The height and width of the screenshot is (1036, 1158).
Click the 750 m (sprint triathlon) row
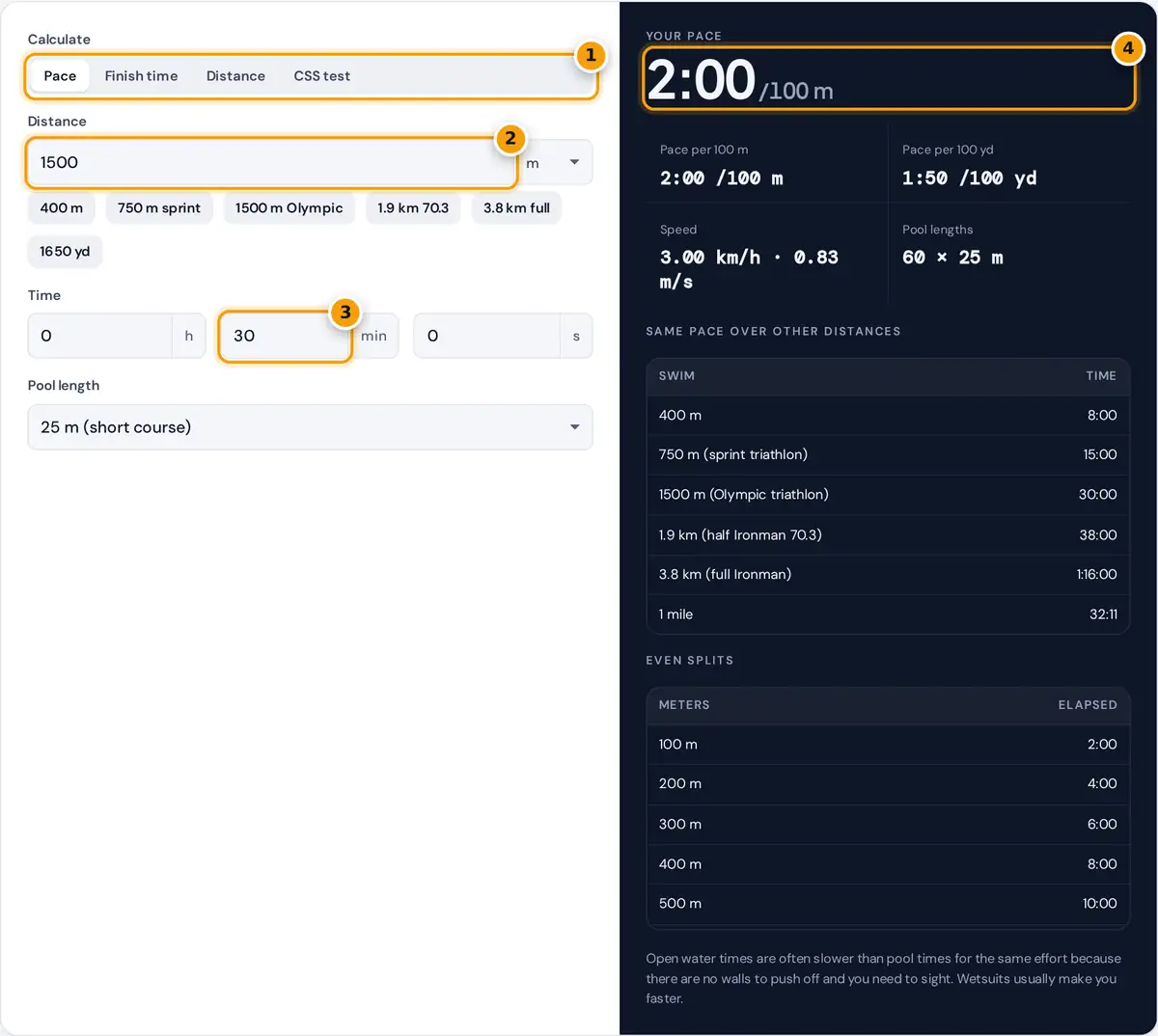click(888, 454)
